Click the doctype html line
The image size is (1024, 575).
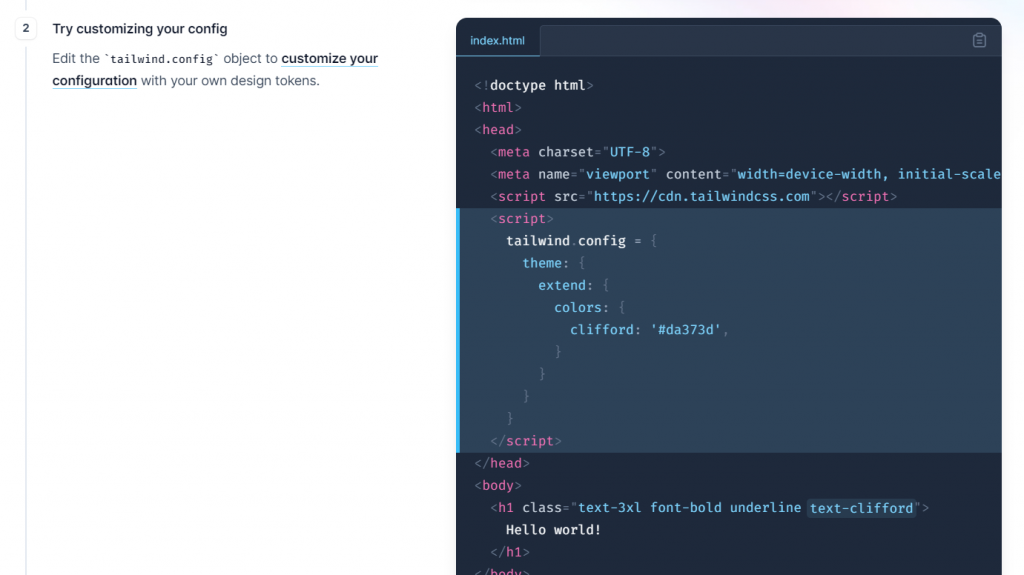534,86
